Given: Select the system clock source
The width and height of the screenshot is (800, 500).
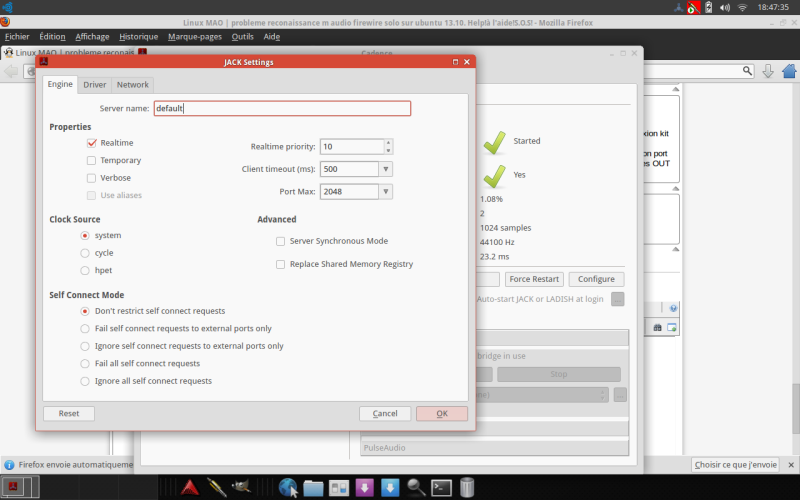Looking at the screenshot, I should click(85, 236).
